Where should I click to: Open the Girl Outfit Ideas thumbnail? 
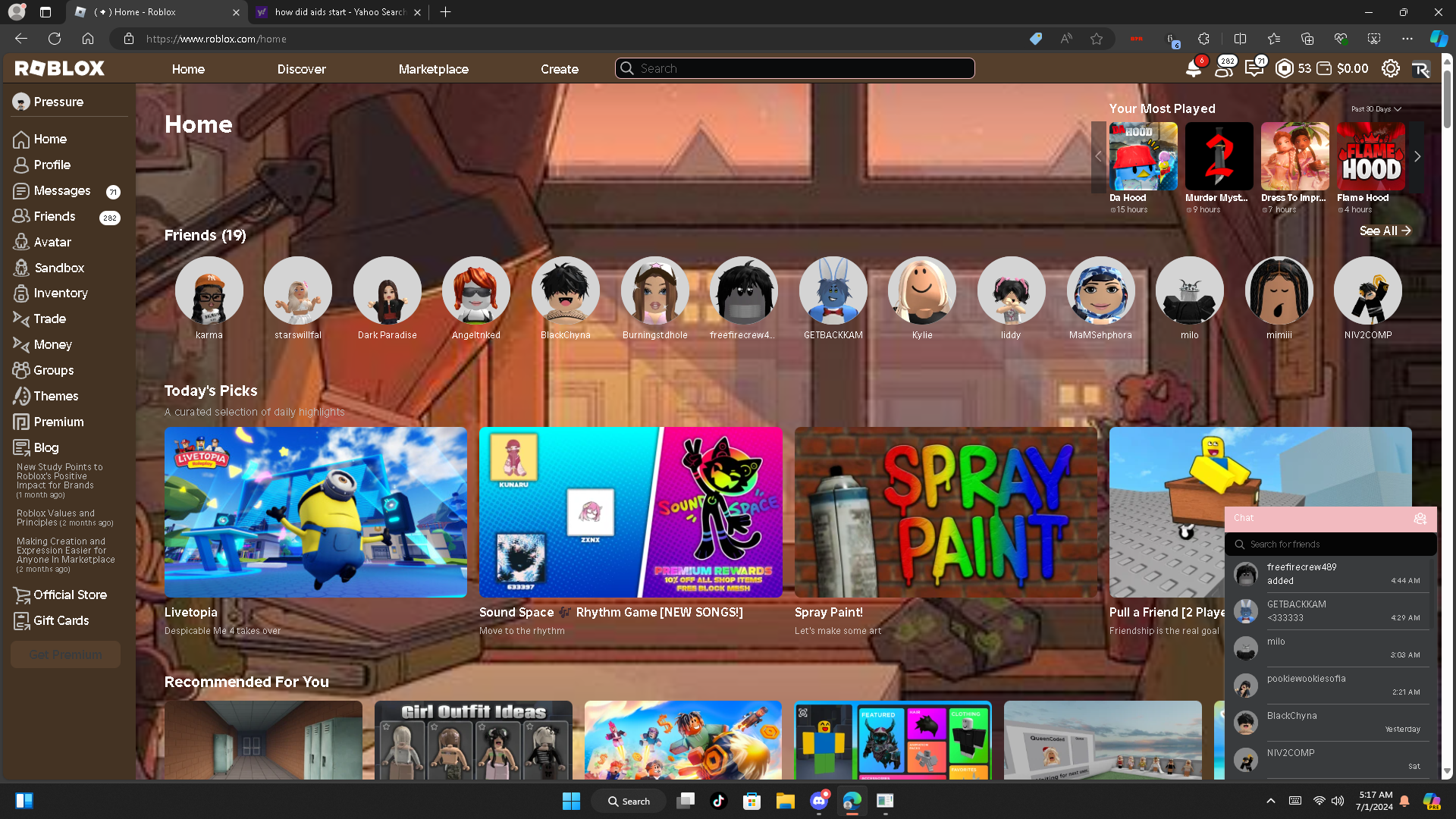click(x=473, y=740)
